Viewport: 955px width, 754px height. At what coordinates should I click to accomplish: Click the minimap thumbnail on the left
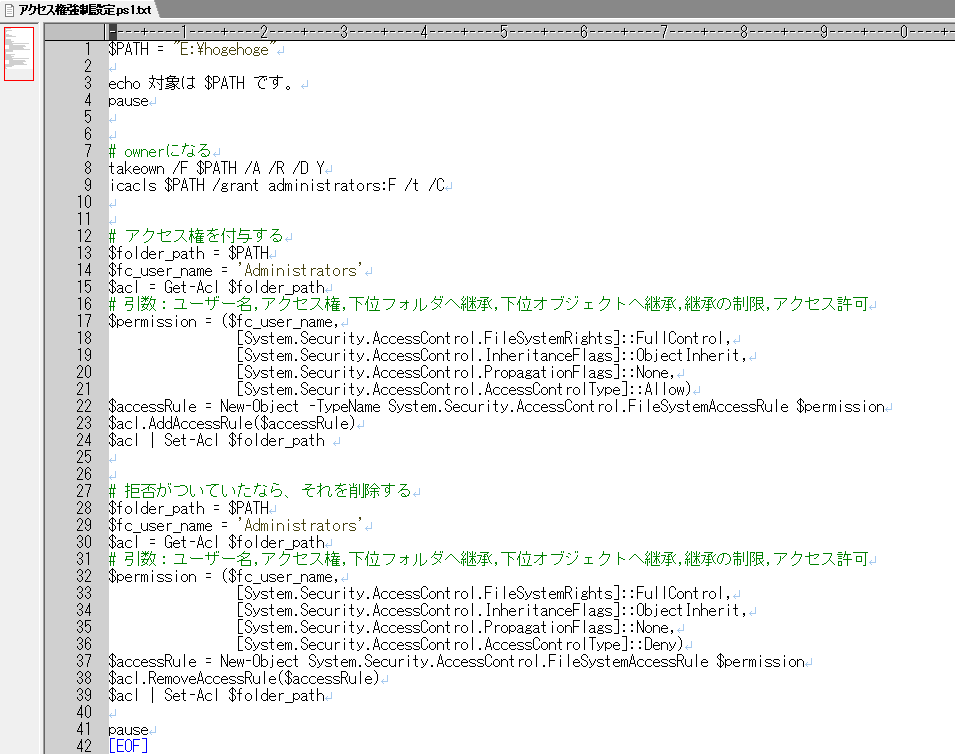pyautogui.click(x=19, y=54)
